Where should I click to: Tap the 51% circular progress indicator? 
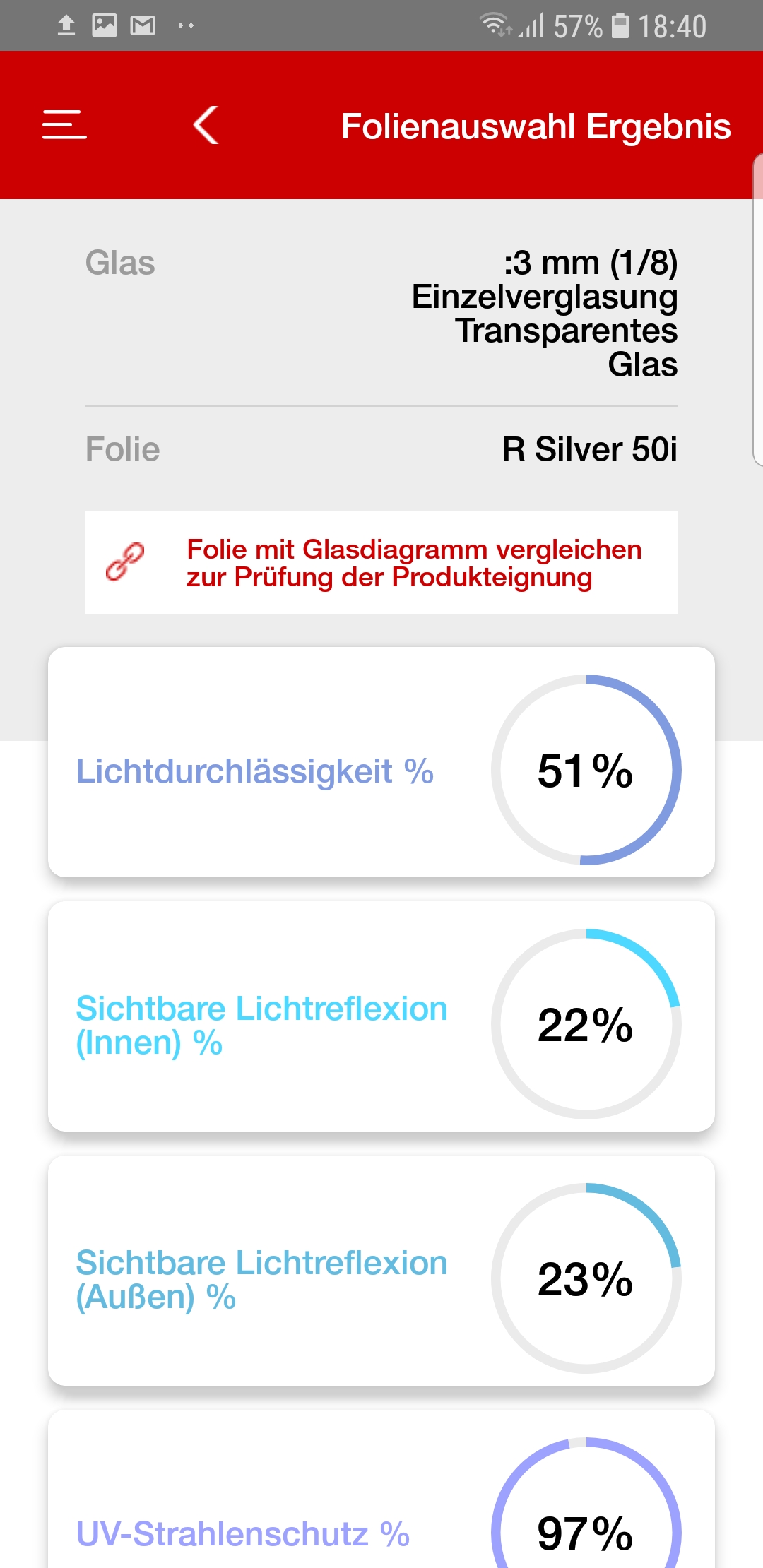tap(586, 770)
